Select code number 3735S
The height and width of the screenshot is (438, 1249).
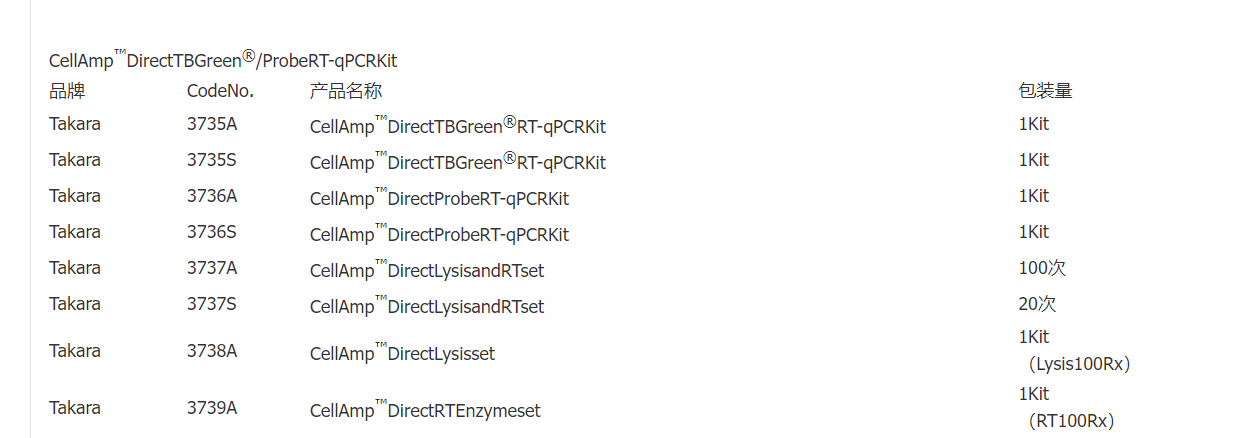[212, 160]
